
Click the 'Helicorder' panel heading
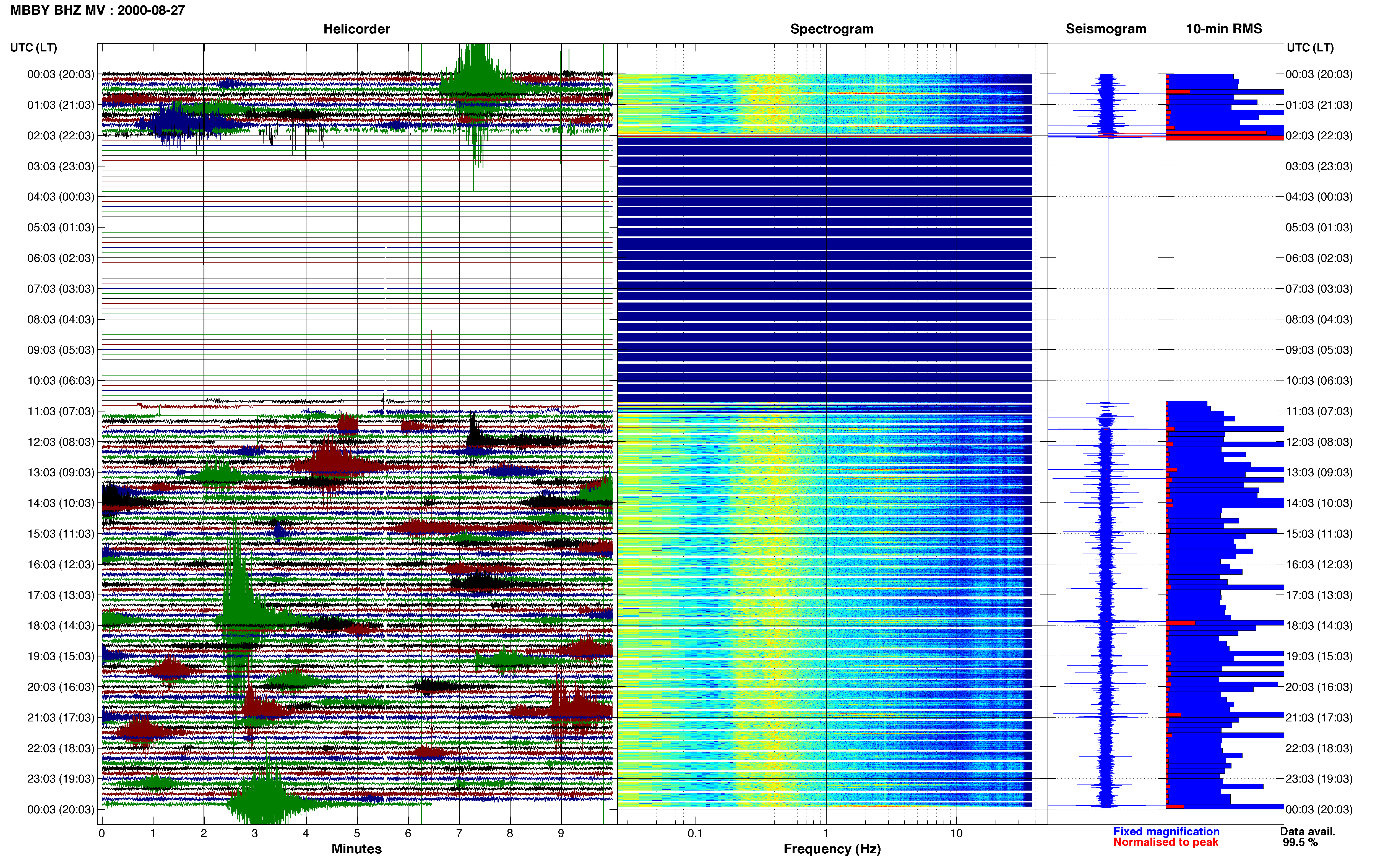click(356, 29)
